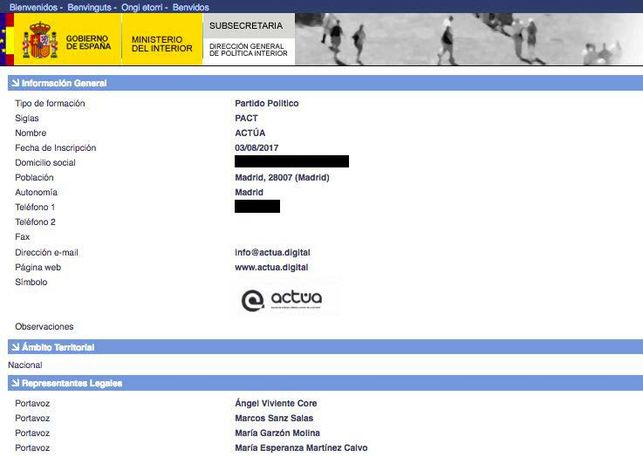Click the 'Autonomía' label

tap(36, 192)
